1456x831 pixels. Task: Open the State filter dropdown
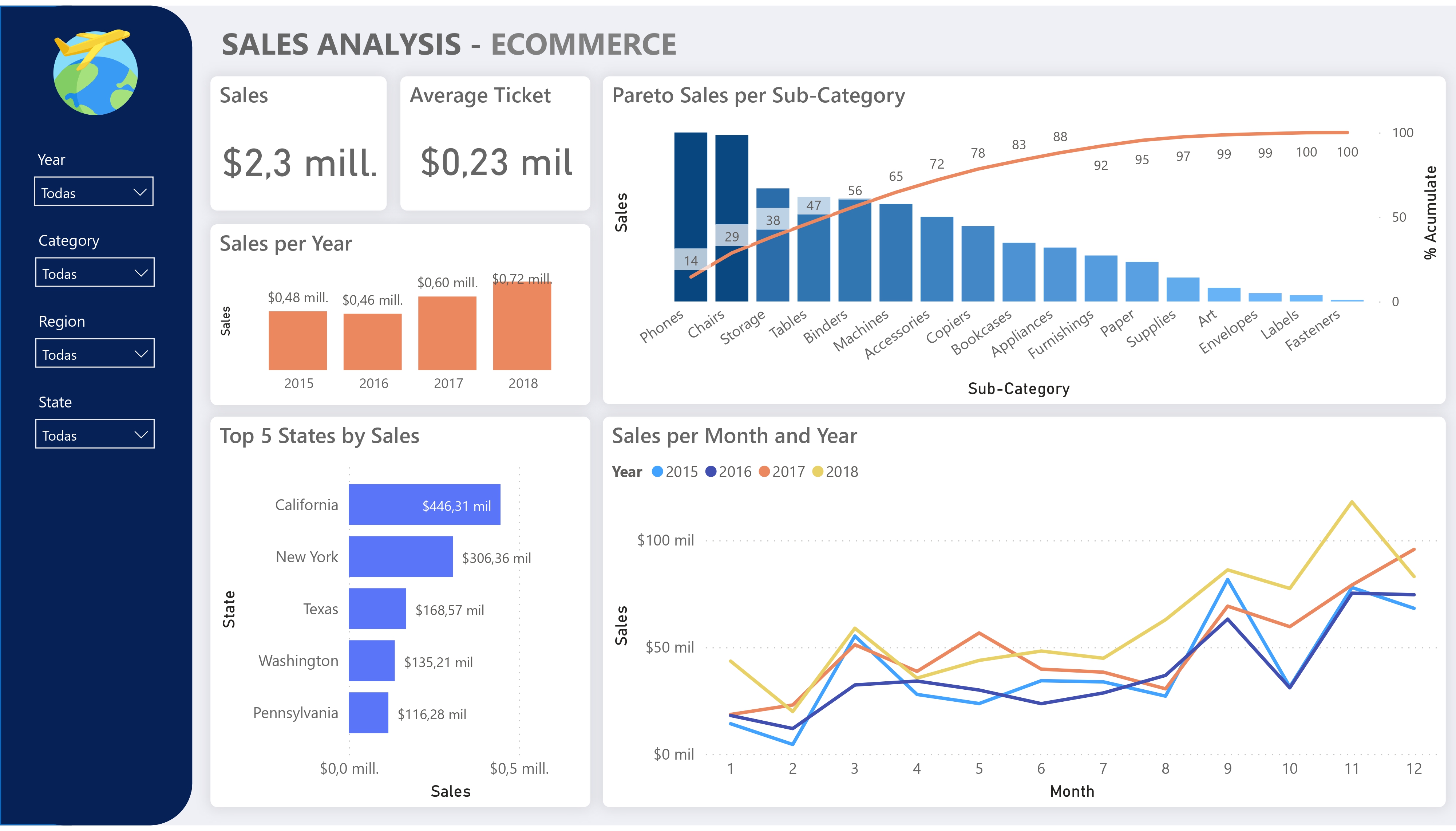pos(95,434)
